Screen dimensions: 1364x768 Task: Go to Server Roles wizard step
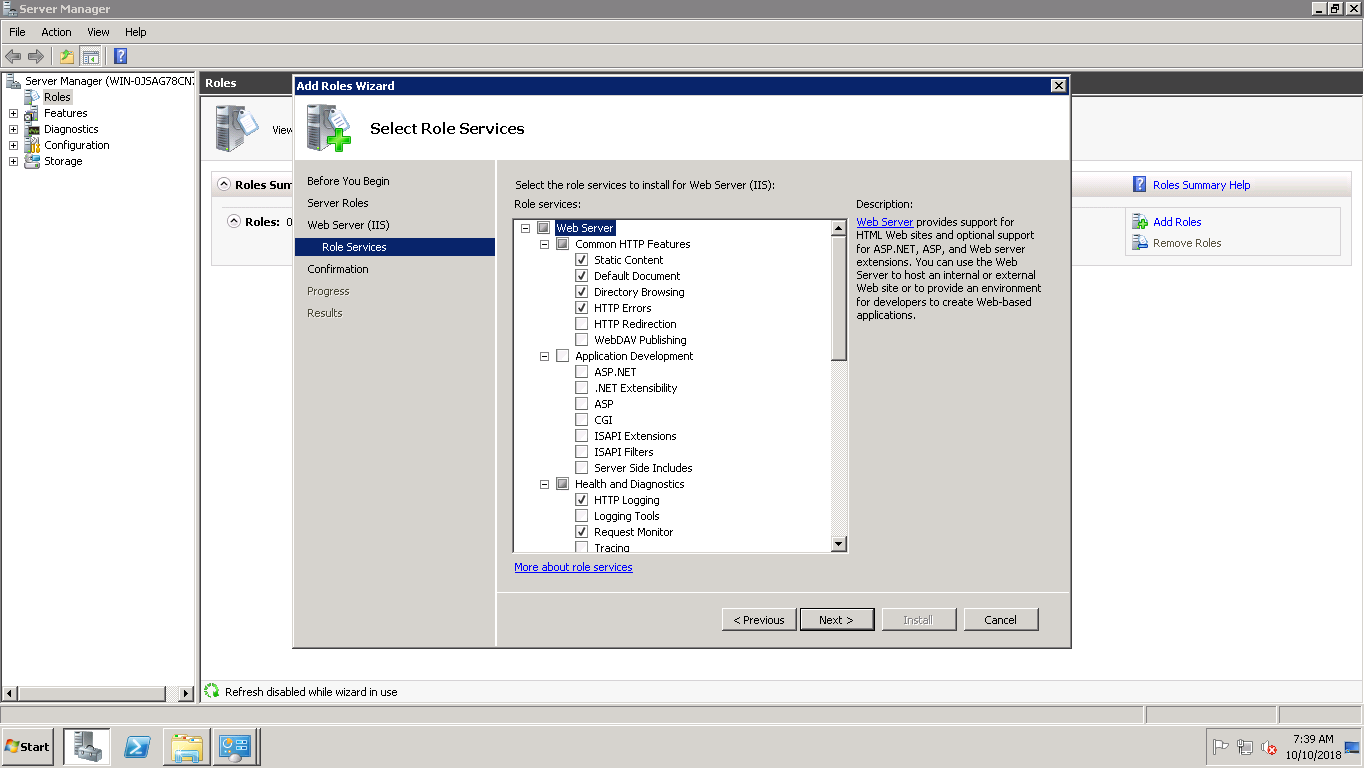click(x=338, y=203)
